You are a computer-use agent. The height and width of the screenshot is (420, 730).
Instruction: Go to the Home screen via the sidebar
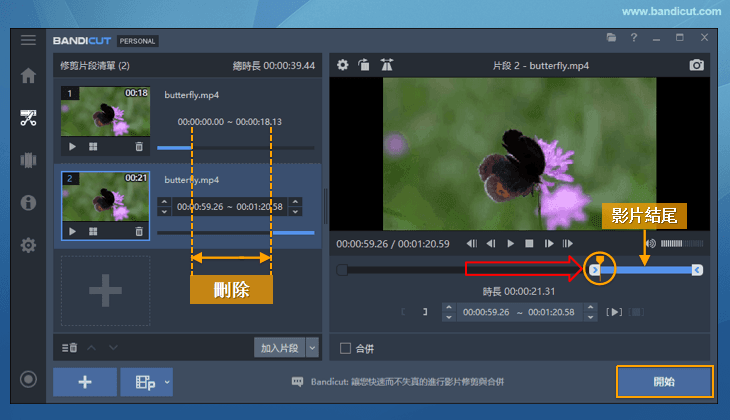[x=28, y=75]
